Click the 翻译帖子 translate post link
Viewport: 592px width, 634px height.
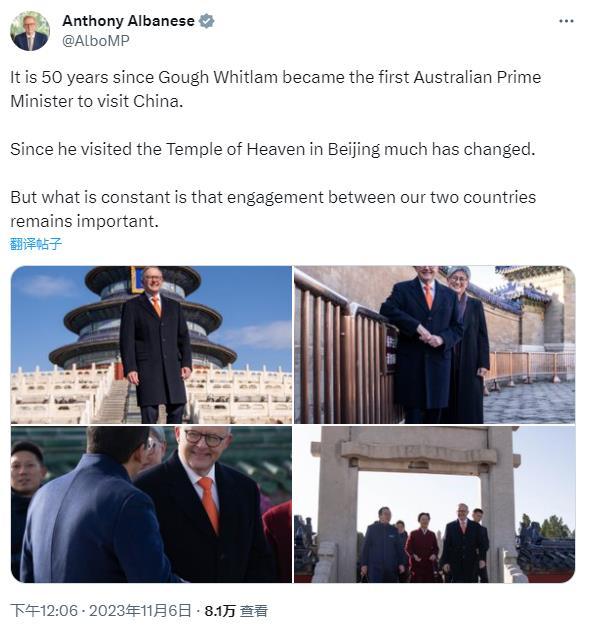[36, 244]
